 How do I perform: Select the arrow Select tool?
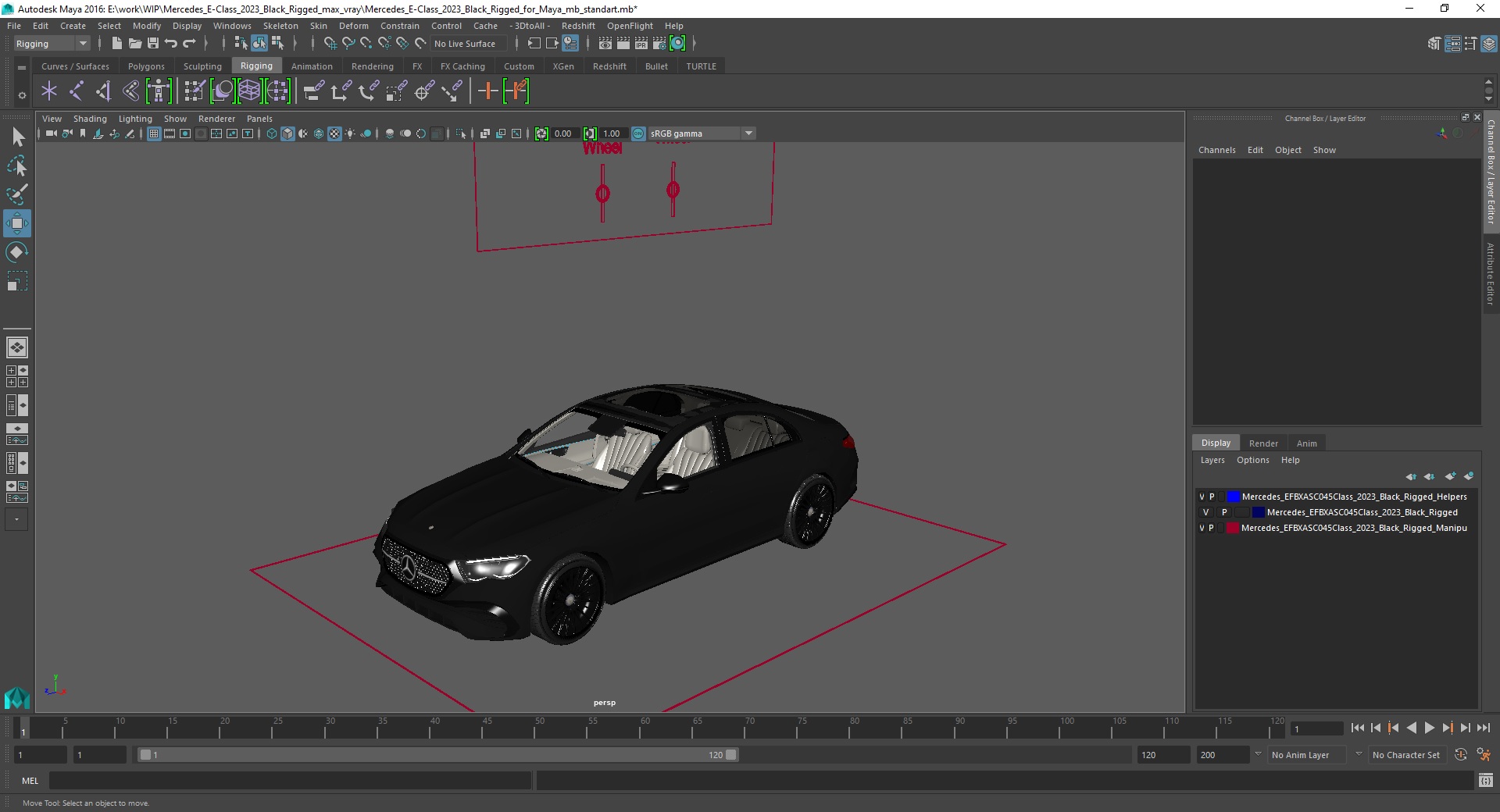click(x=18, y=137)
